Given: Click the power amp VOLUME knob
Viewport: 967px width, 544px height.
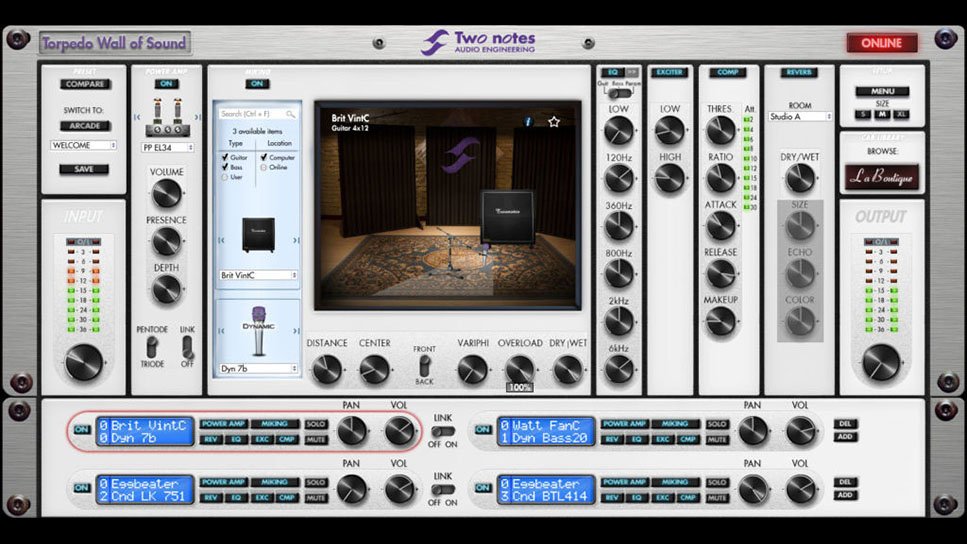Looking at the screenshot, I should 166,193.
